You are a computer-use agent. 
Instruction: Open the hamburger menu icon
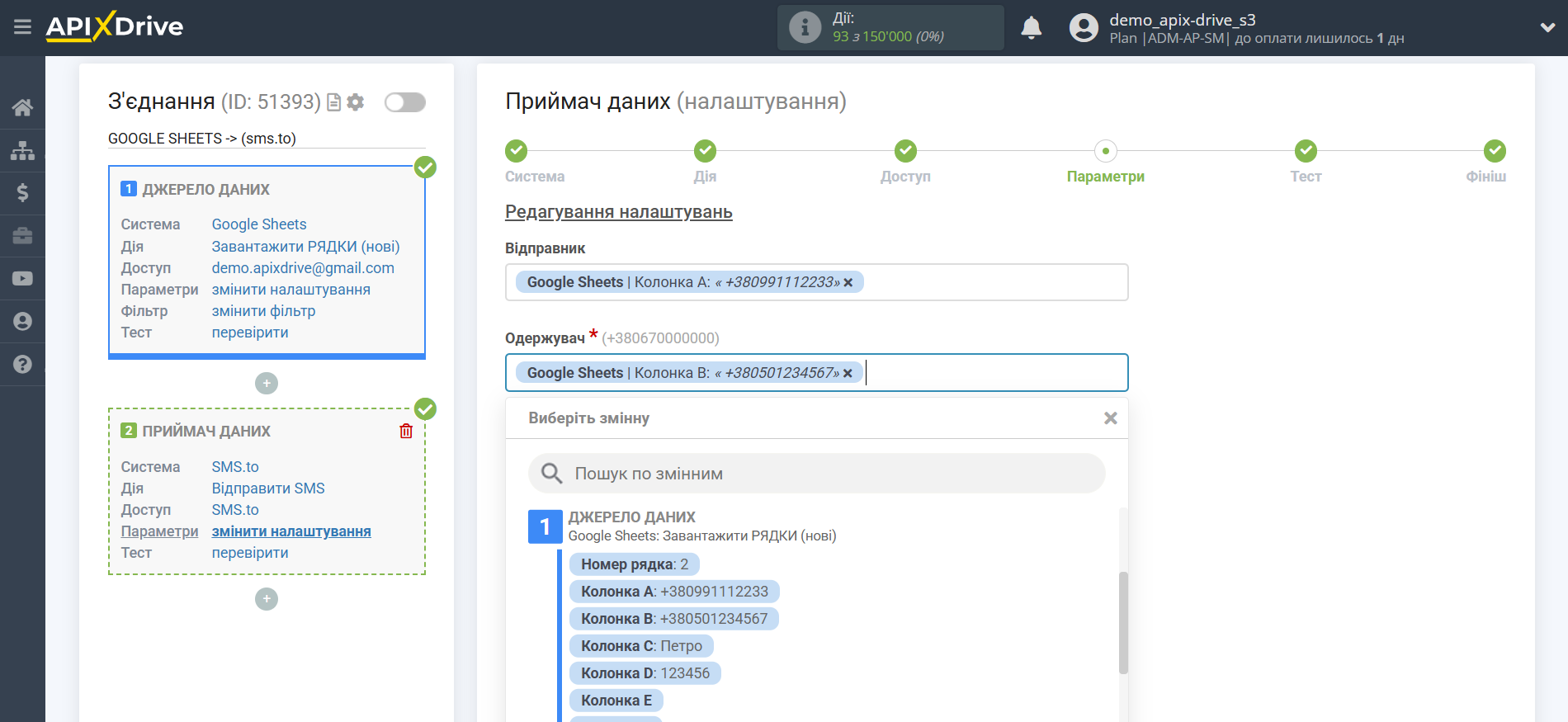point(22,27)
